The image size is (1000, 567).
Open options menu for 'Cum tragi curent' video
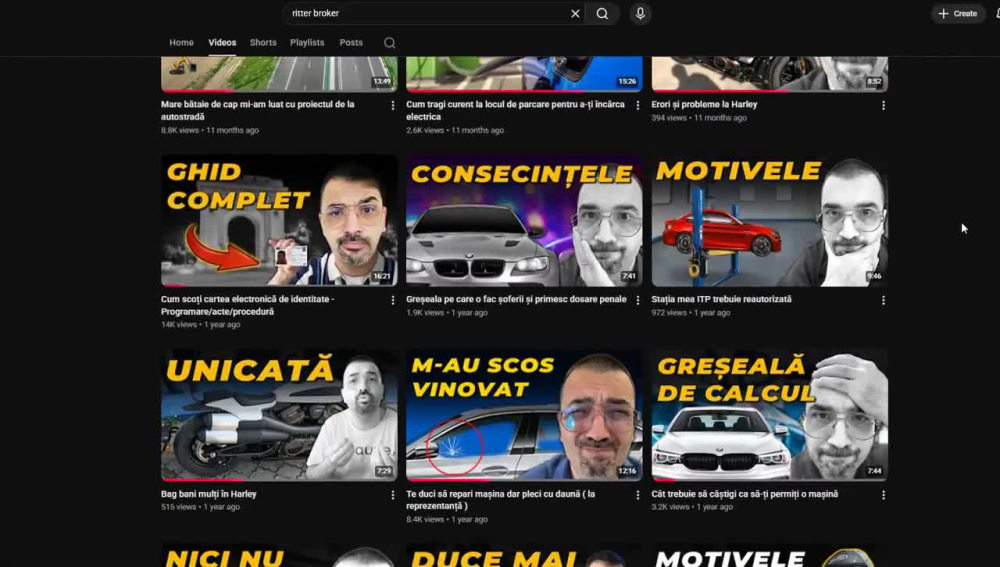click(638, 105)
